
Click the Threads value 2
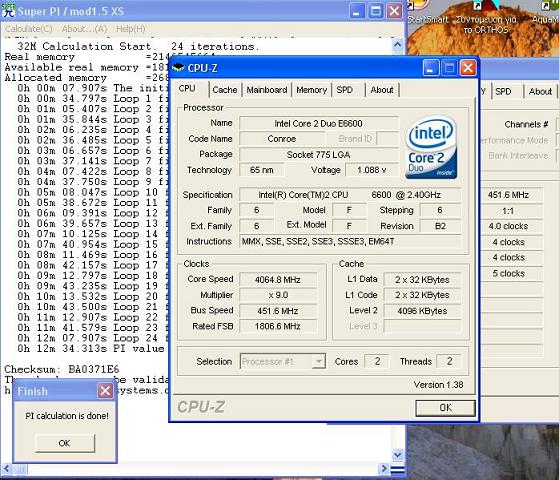point(449,361)
